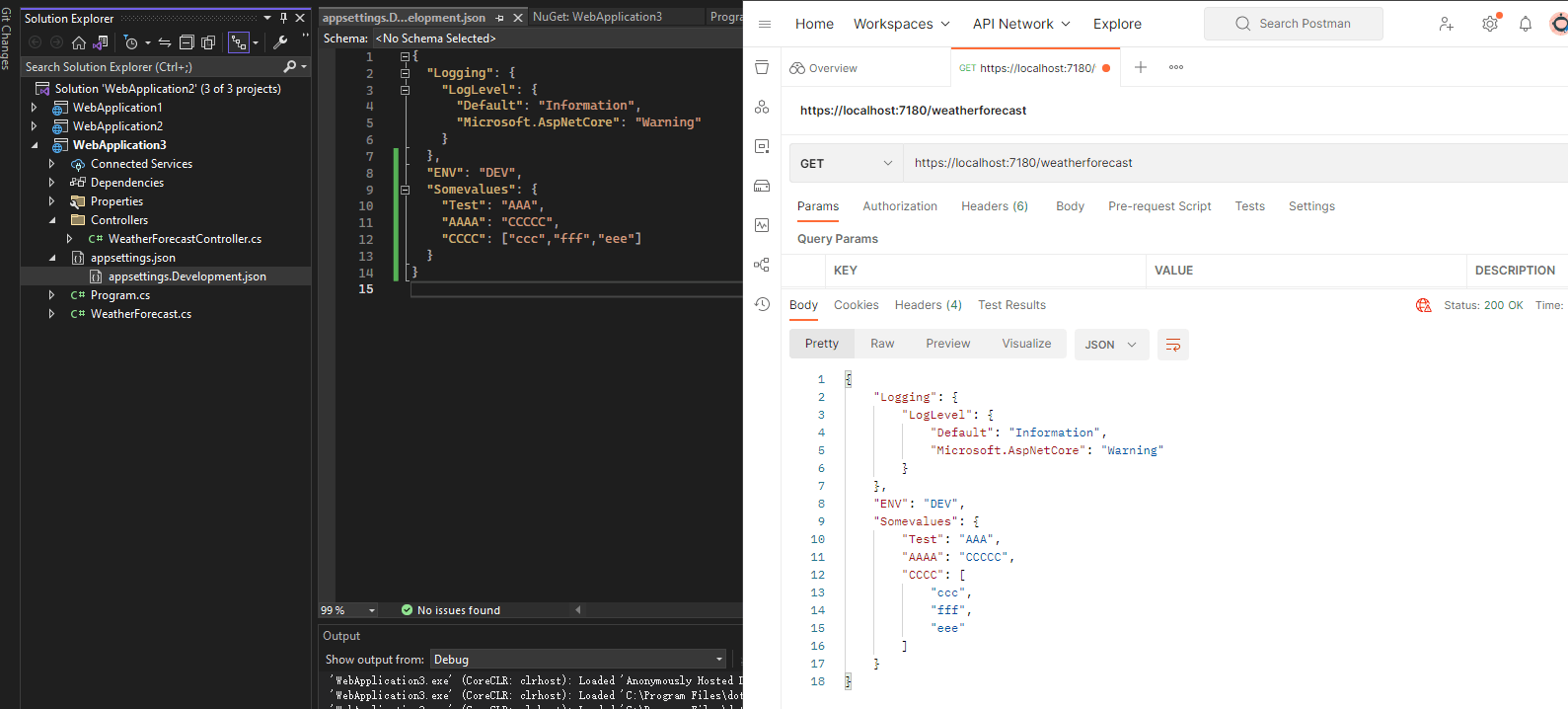This screenshot has height=709, width=1568.
Task: Open Mock Servers icon in Postman sidebar
Action: 762,186
